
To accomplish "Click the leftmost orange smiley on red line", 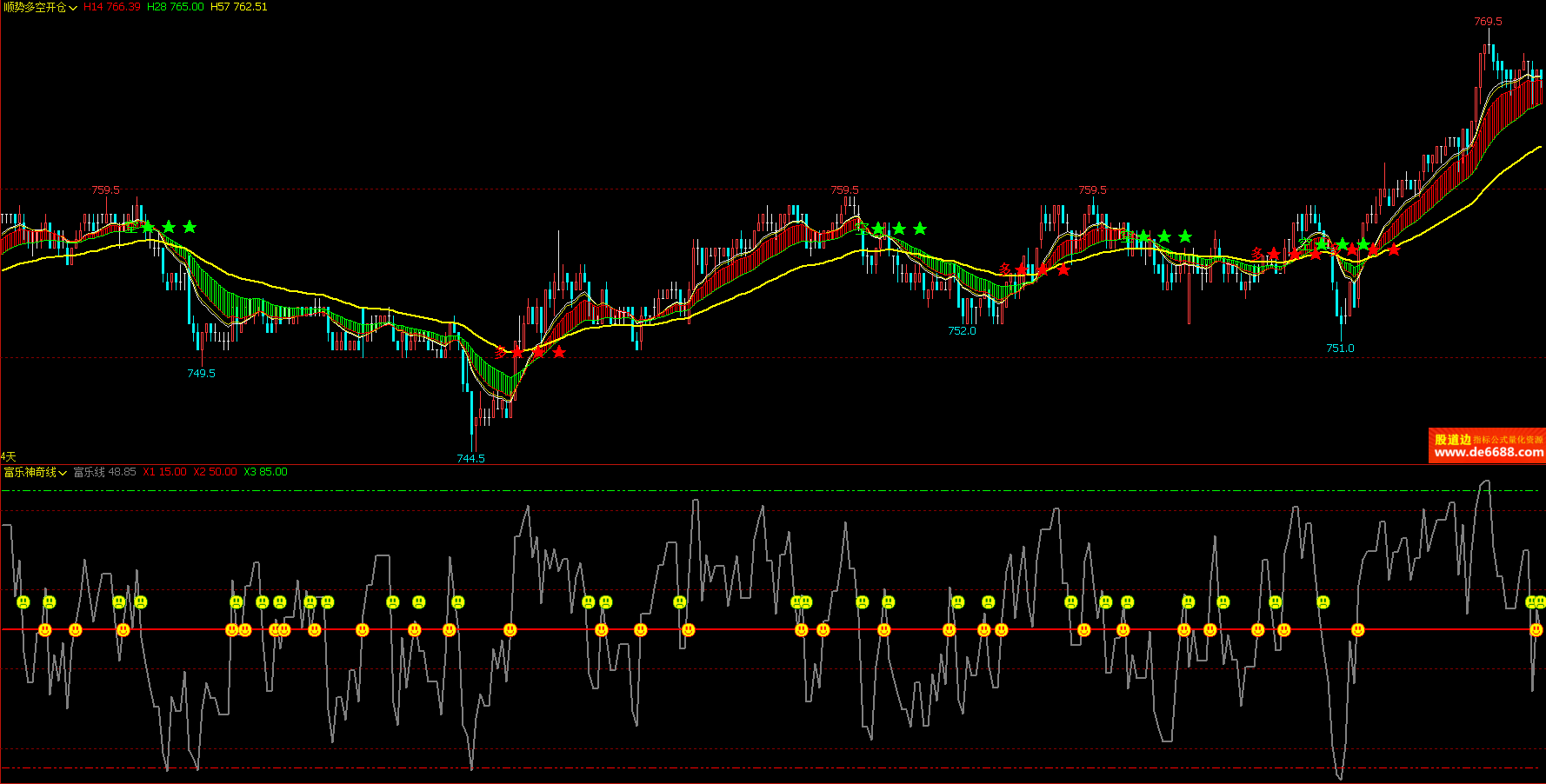I will 45,629.
